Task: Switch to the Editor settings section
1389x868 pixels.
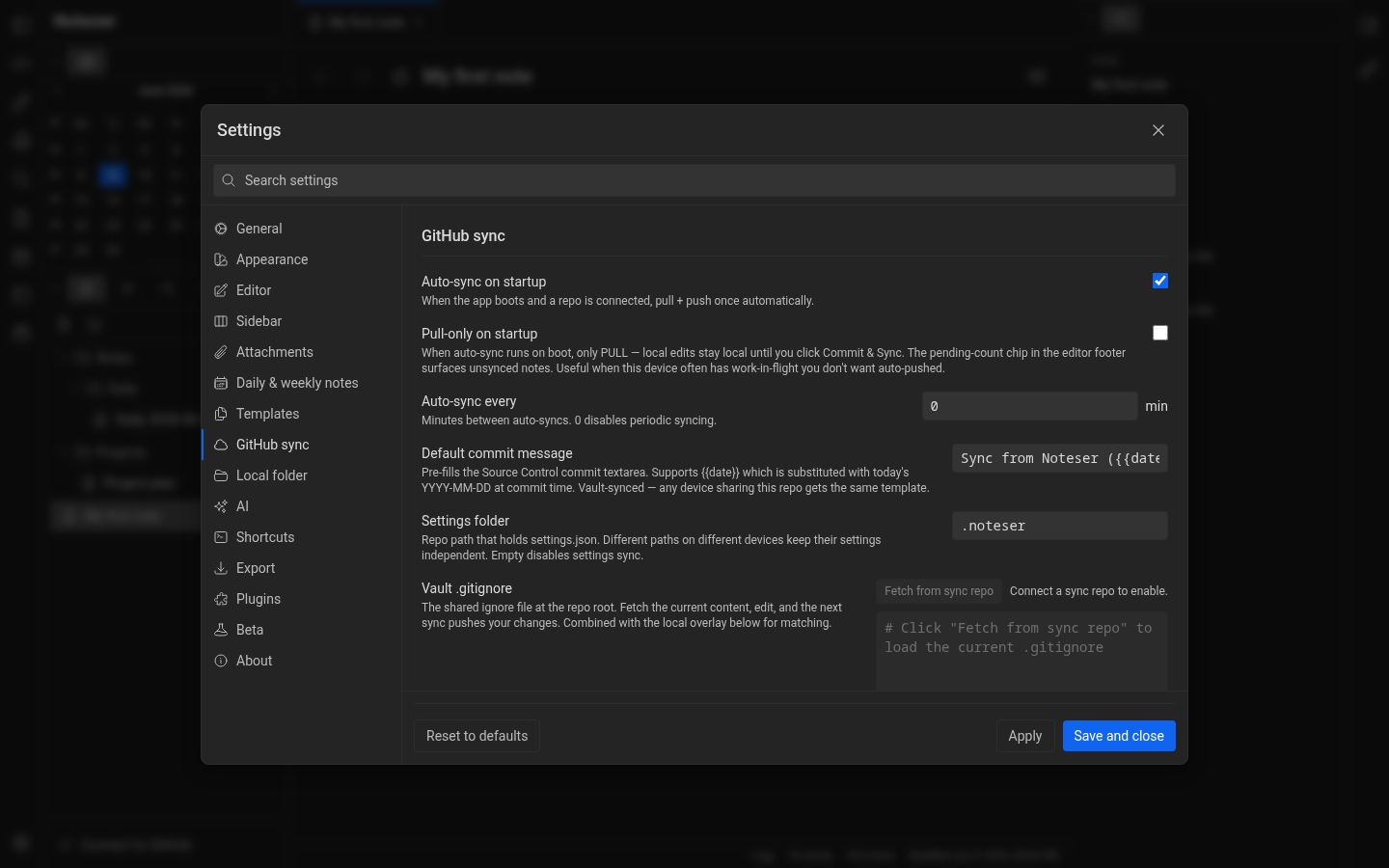Action: (x=300, y=290)
